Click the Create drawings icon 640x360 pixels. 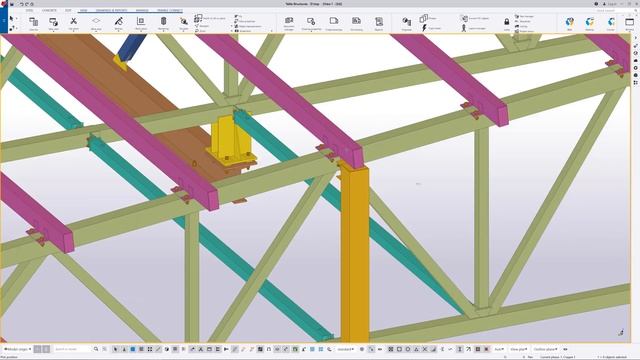point(334,23)
